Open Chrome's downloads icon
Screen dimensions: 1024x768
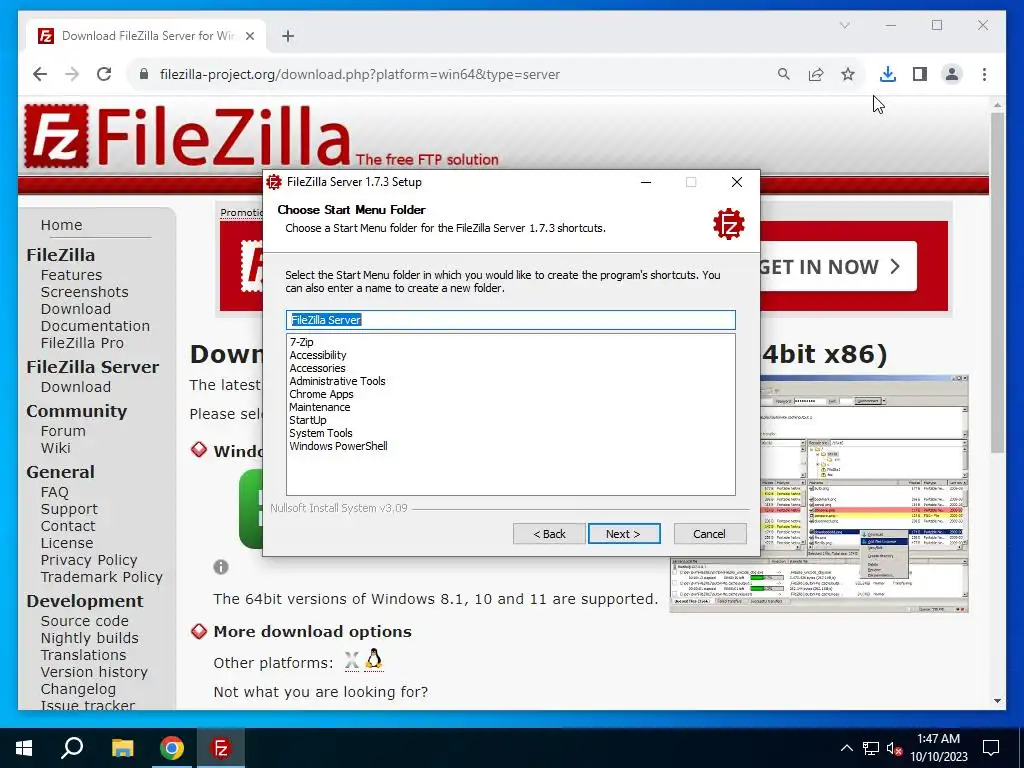coord(888,74)
